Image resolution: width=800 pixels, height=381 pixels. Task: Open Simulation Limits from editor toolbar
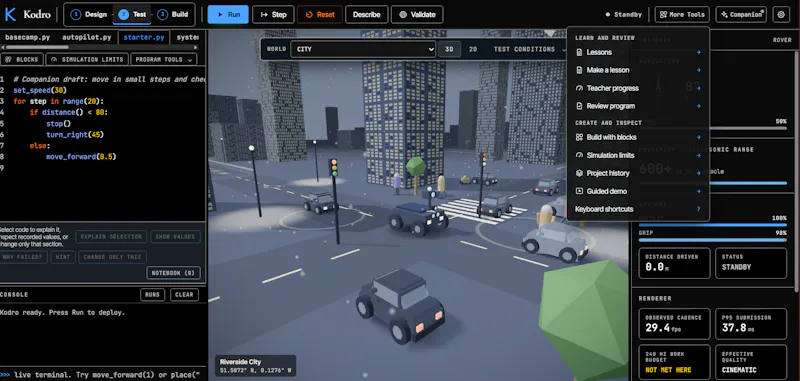click(x=87, y=60)
